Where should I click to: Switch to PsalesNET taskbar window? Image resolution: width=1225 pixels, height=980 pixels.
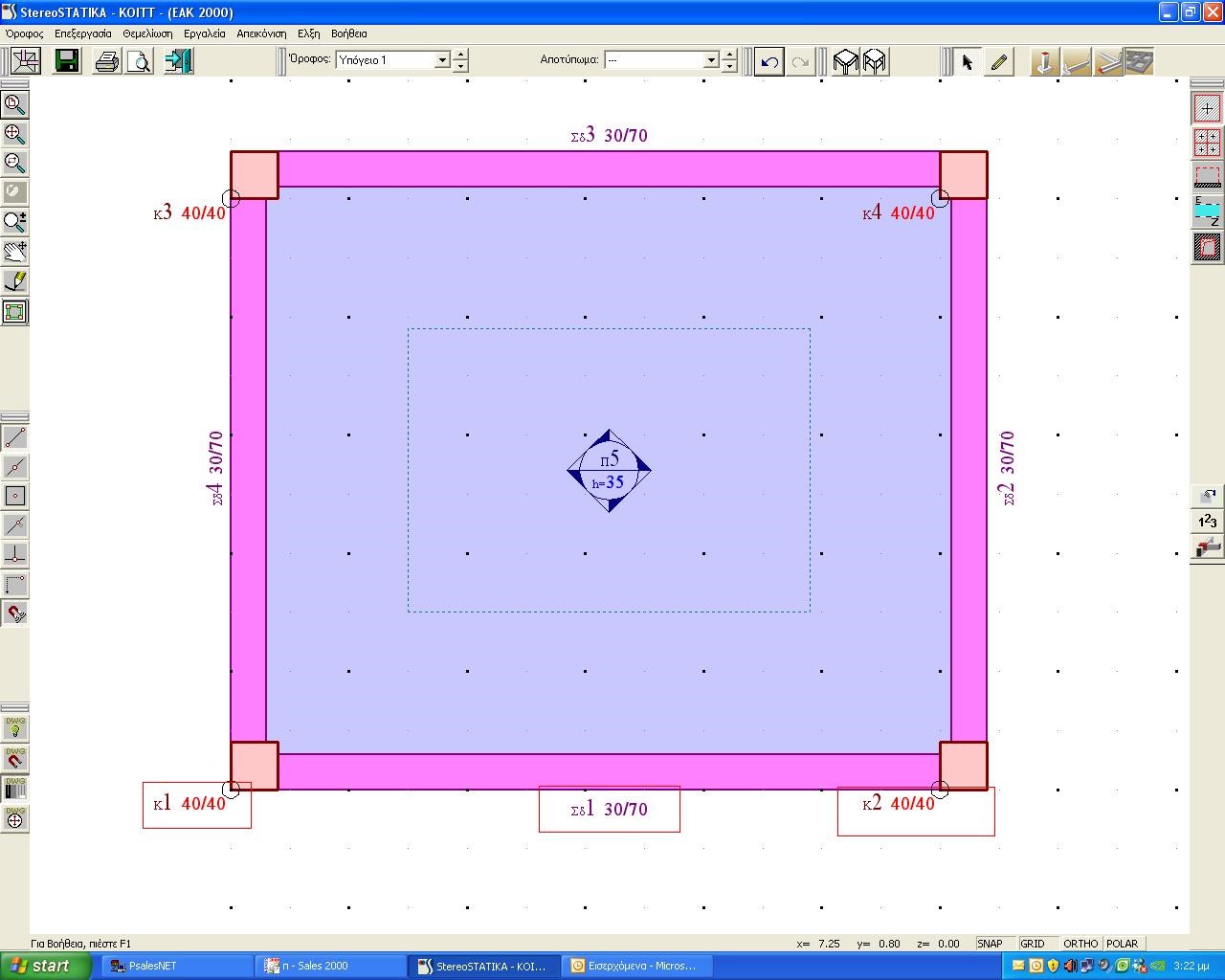(x=177, y=966)
